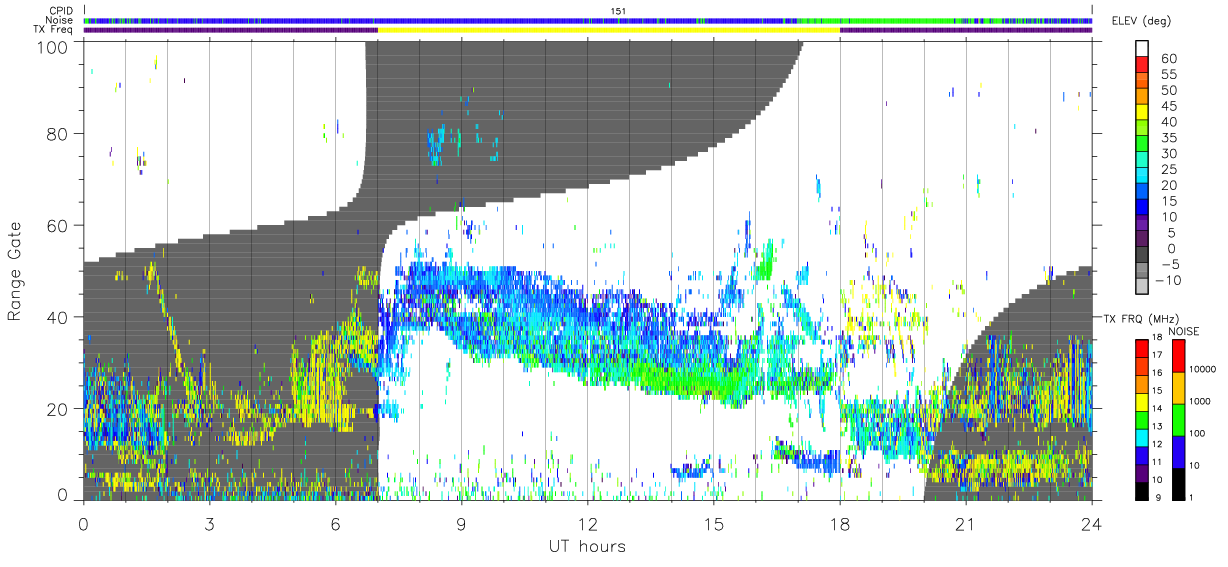The height and width of the screenshot is (567, 1228).
Task: Click the white top segment of ELEV colorbar
Action: (x=1143, y=48)
